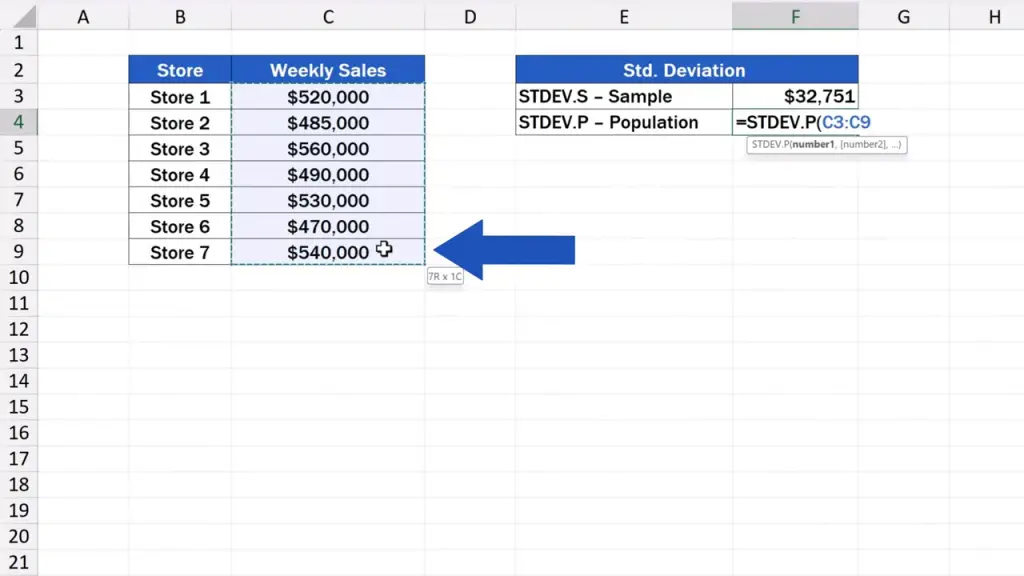Select the $32,751 result cell
The height and width of the screenshot is (576, 1024).
794,97
